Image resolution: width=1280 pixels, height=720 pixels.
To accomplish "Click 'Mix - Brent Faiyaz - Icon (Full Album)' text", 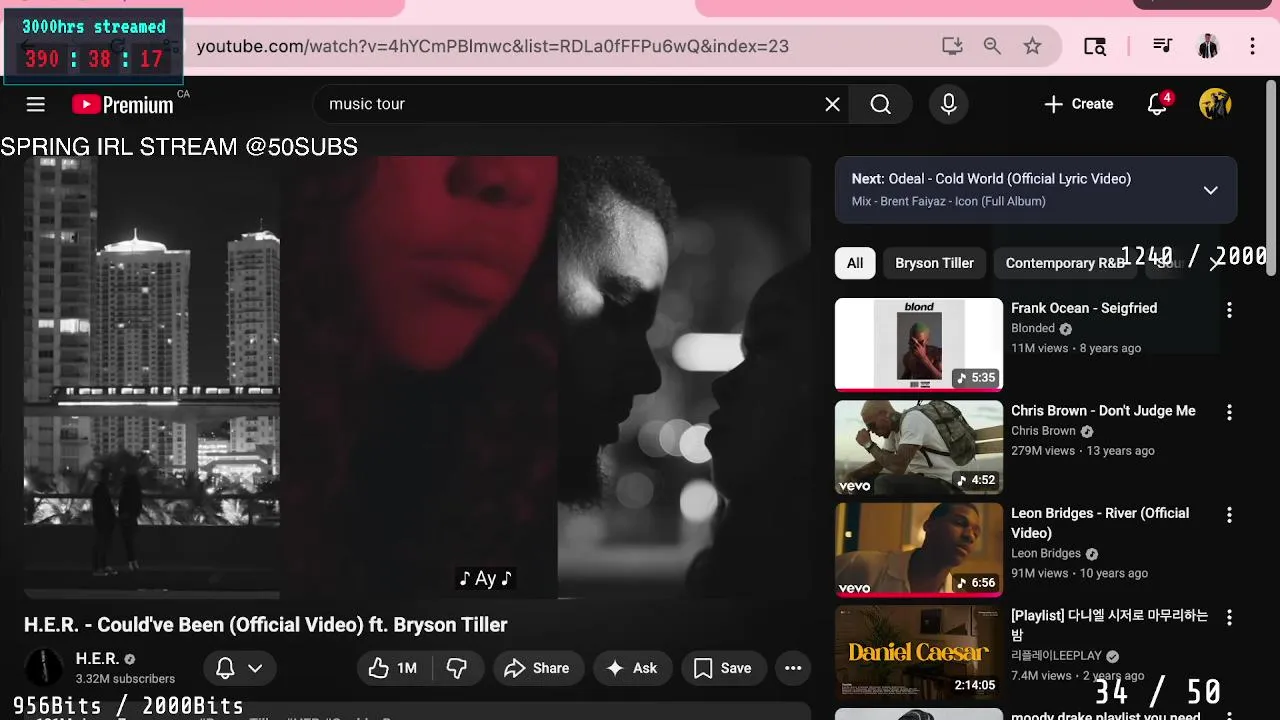I will coord(948,201).
